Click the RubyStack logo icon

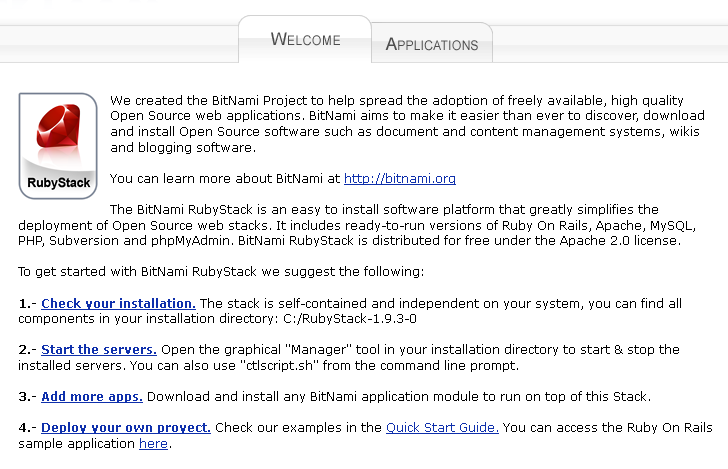pyautogui.click(x=58, y=146)
